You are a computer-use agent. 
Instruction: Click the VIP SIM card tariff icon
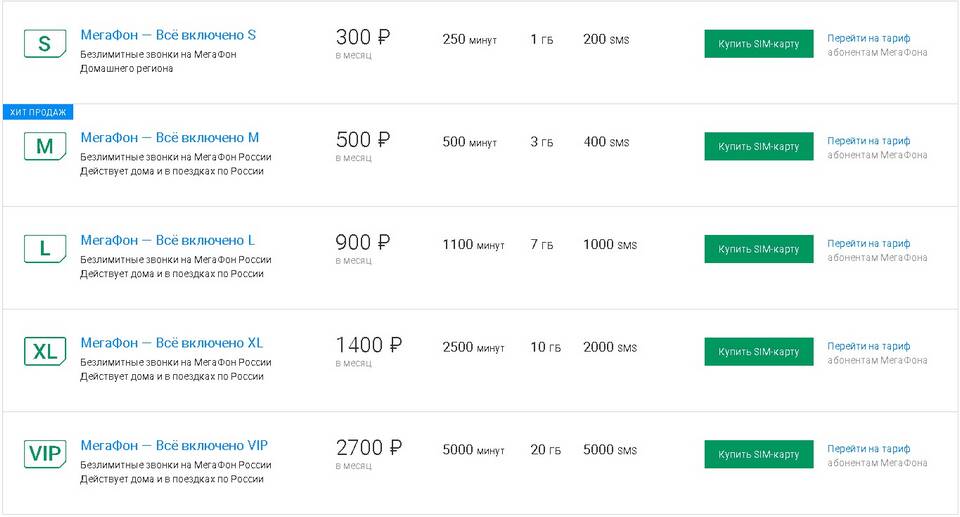[x=44, y=454]
